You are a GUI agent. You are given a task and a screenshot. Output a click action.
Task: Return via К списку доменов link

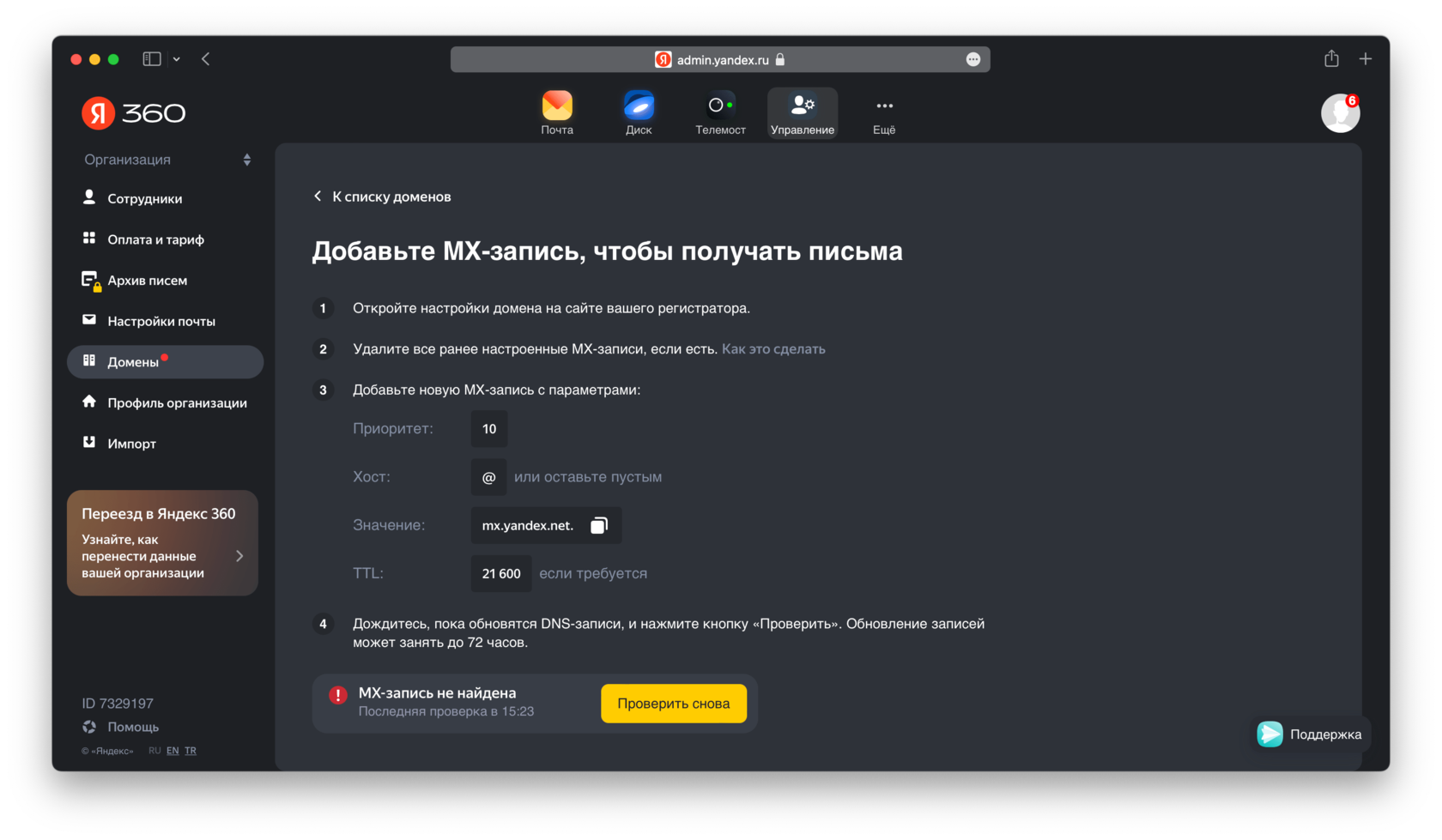[391, 196]
